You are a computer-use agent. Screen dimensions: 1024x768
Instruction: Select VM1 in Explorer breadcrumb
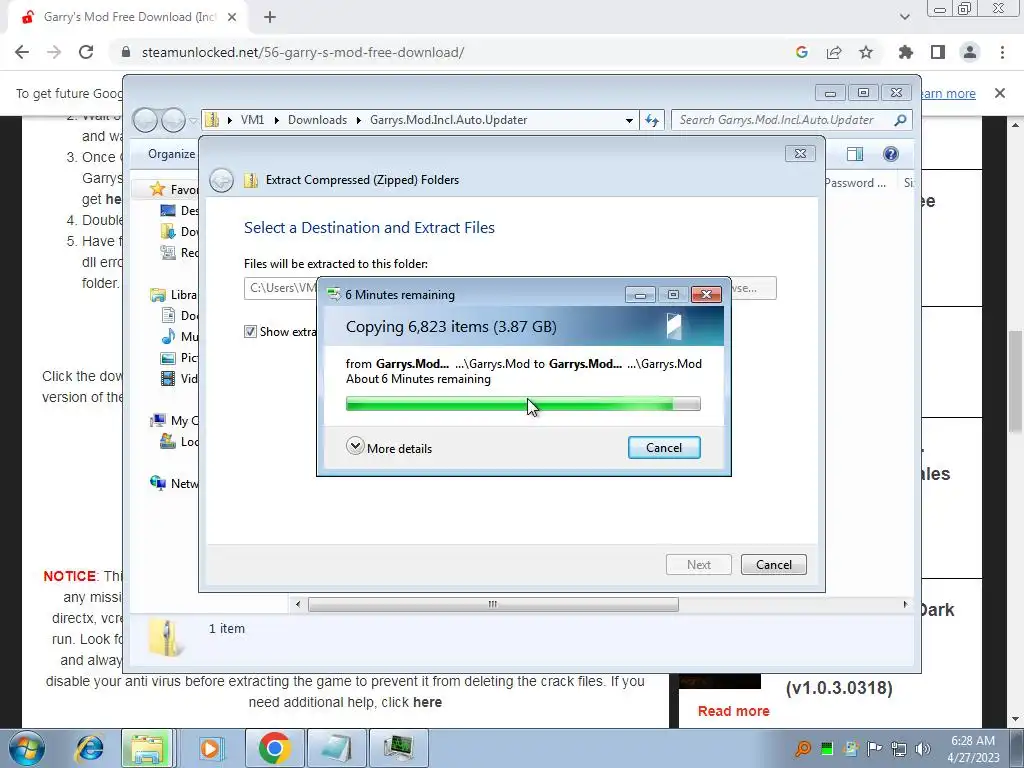[252, 120]
